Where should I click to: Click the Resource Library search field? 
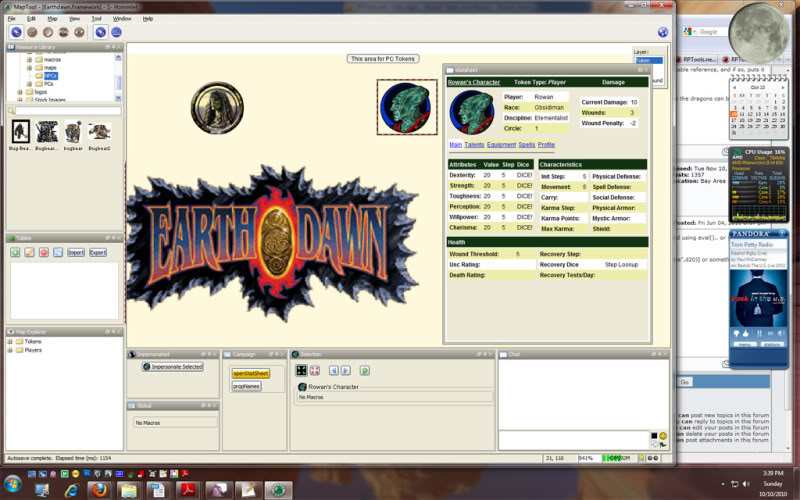tap(68, 111)
